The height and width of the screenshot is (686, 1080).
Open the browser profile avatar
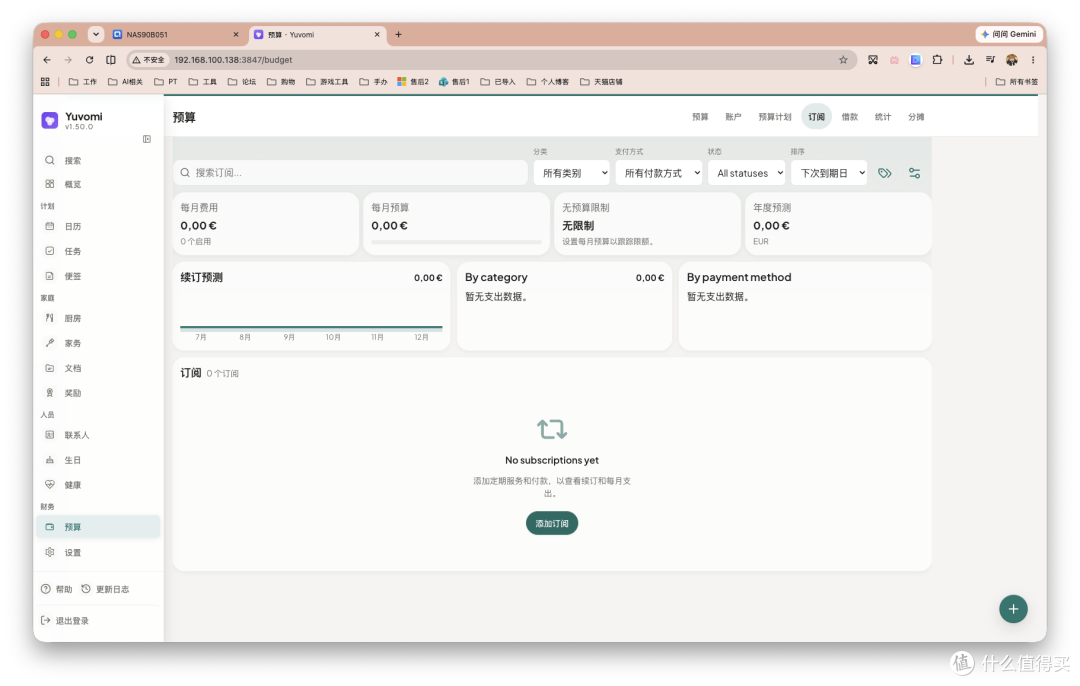coord(1012,60)
